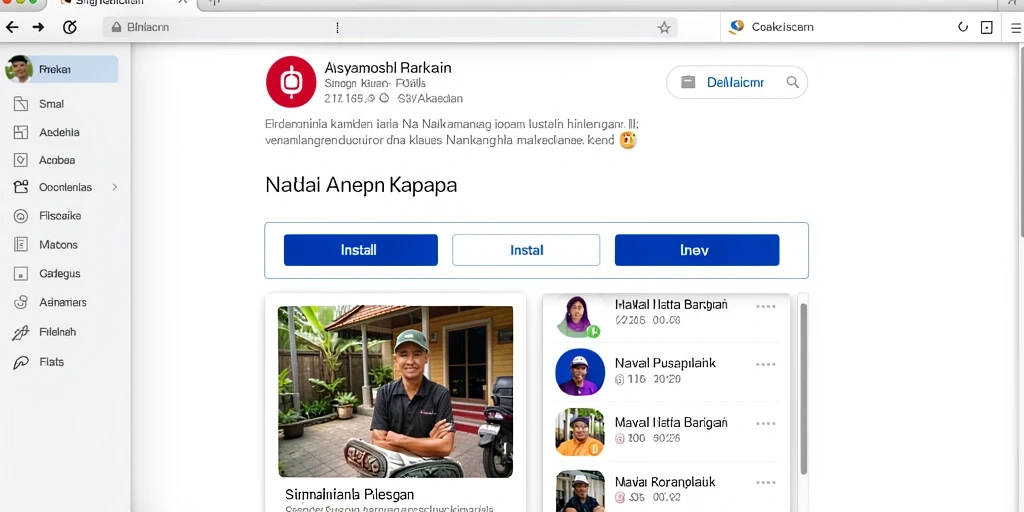Open the options menu for the Maval Hatfa Bargan row under Naval Pusapilaink

pyautogui.click(x=765, y=423)
